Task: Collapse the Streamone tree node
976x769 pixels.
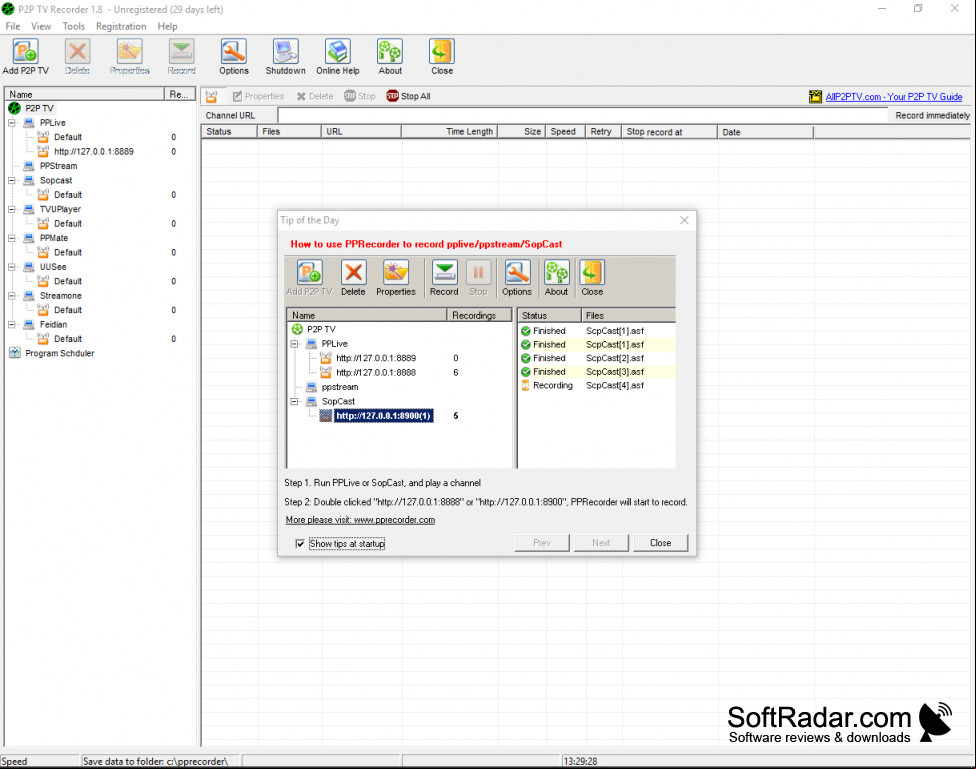Action: pyautogui.click(x=11, y=296)
